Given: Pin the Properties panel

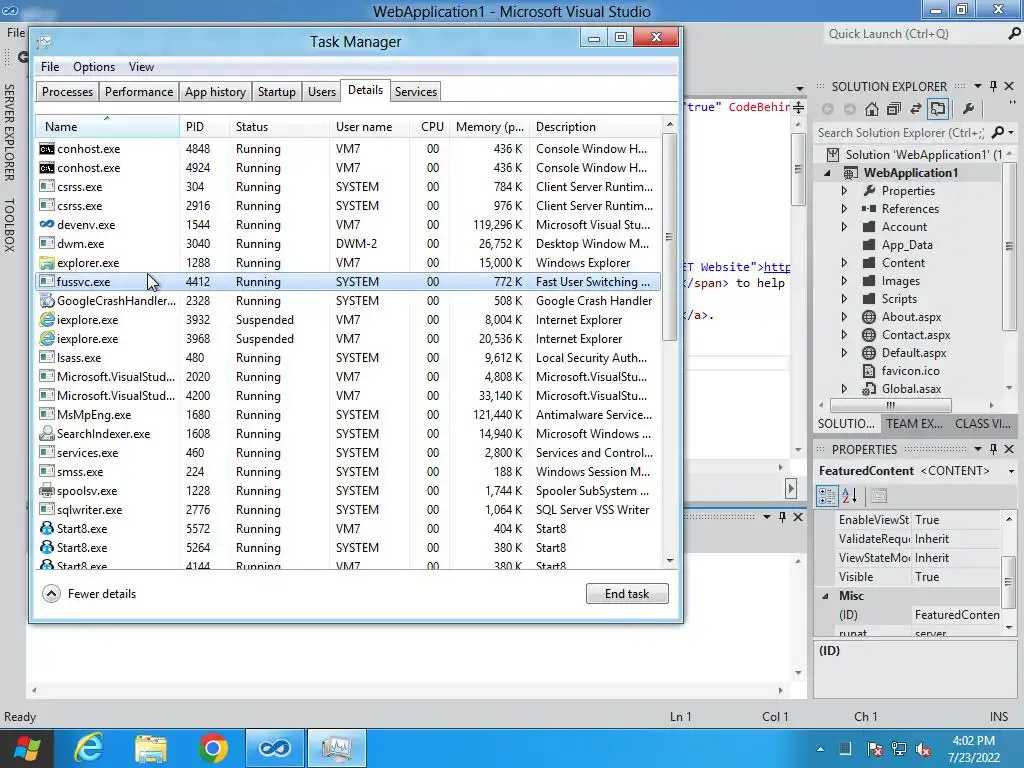Looking at the screenshot, I should click(x=993, y=449).
